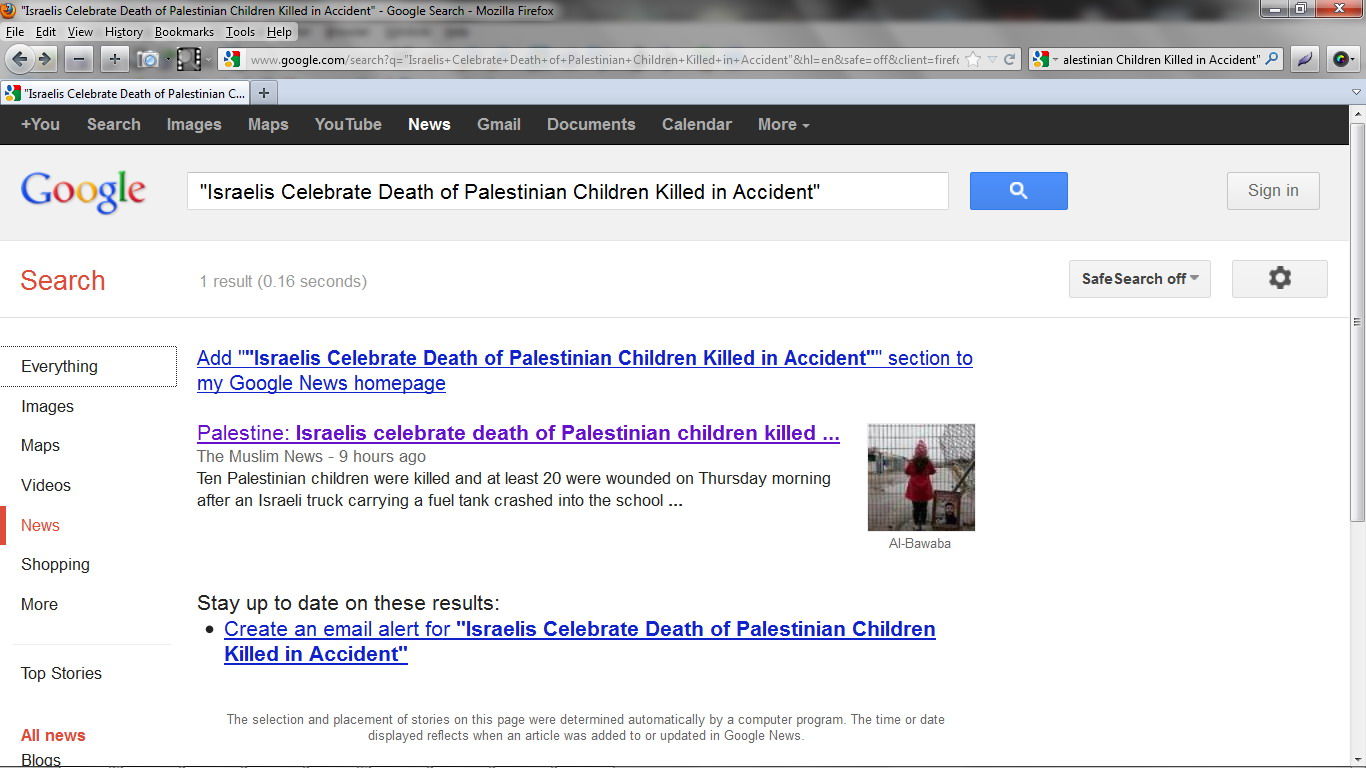Reload the page with the refresh icon

point(1010,59)
